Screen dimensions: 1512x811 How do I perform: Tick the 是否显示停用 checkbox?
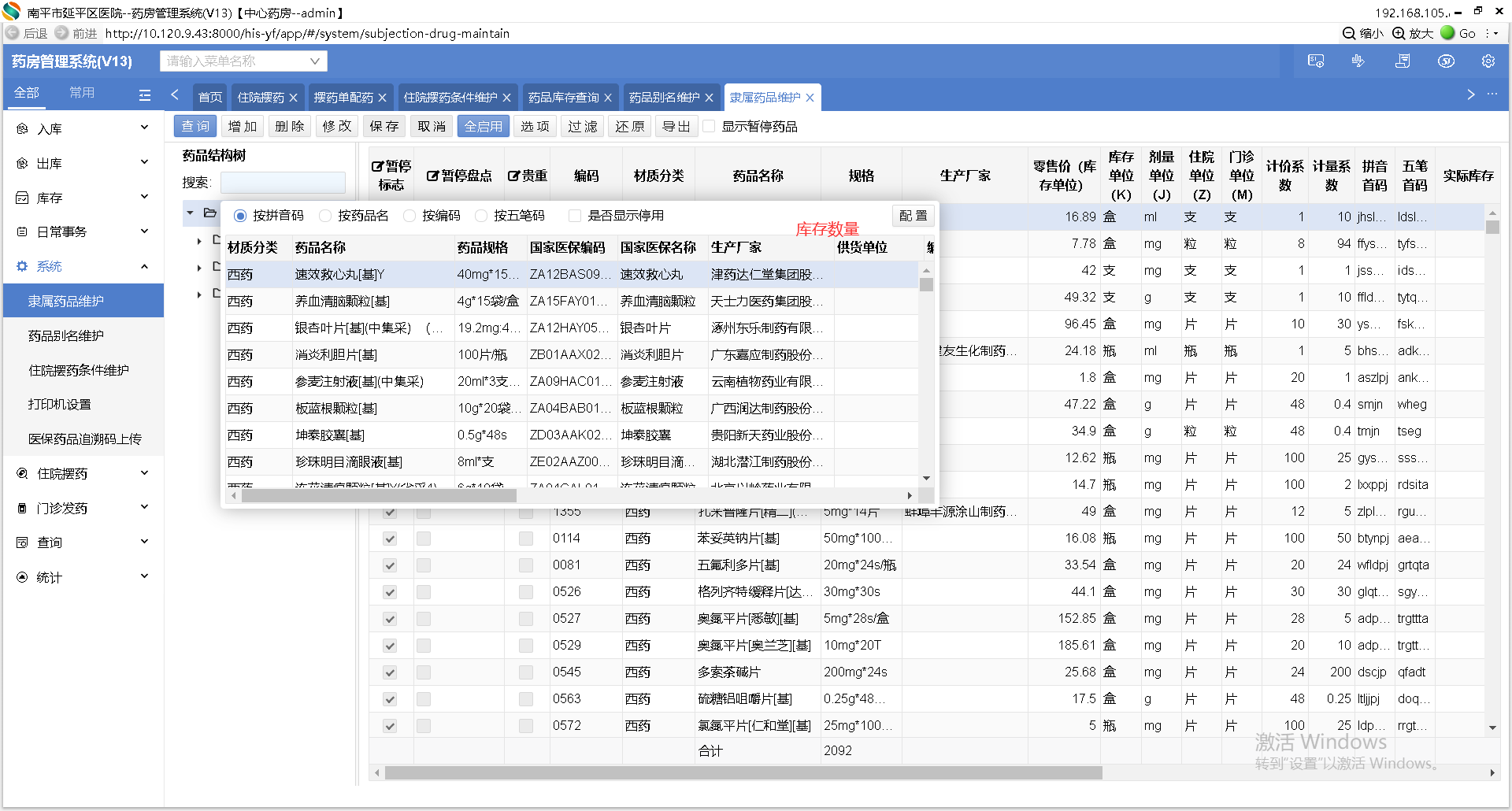click(575, 216)
